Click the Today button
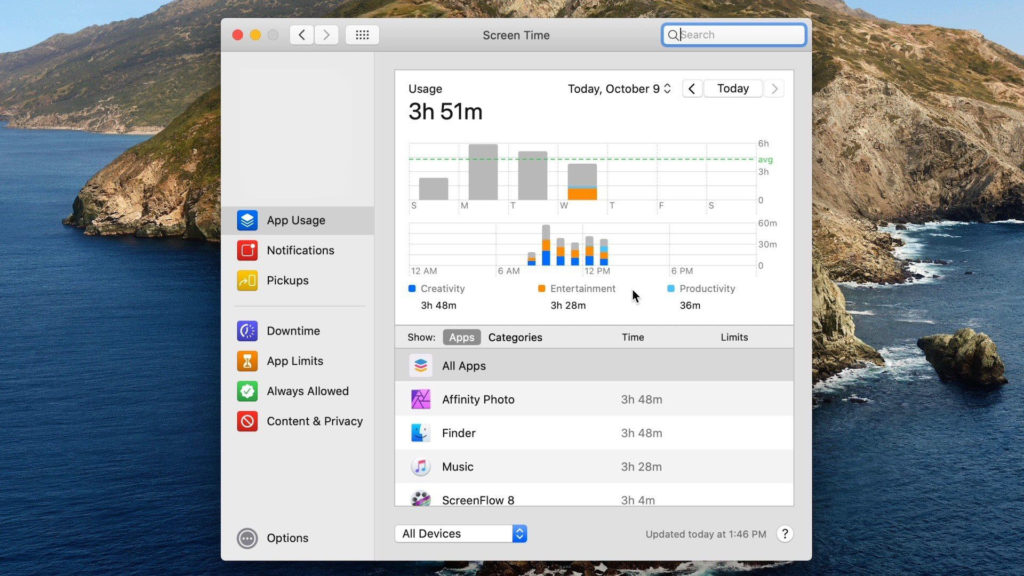 click(733, 89)
